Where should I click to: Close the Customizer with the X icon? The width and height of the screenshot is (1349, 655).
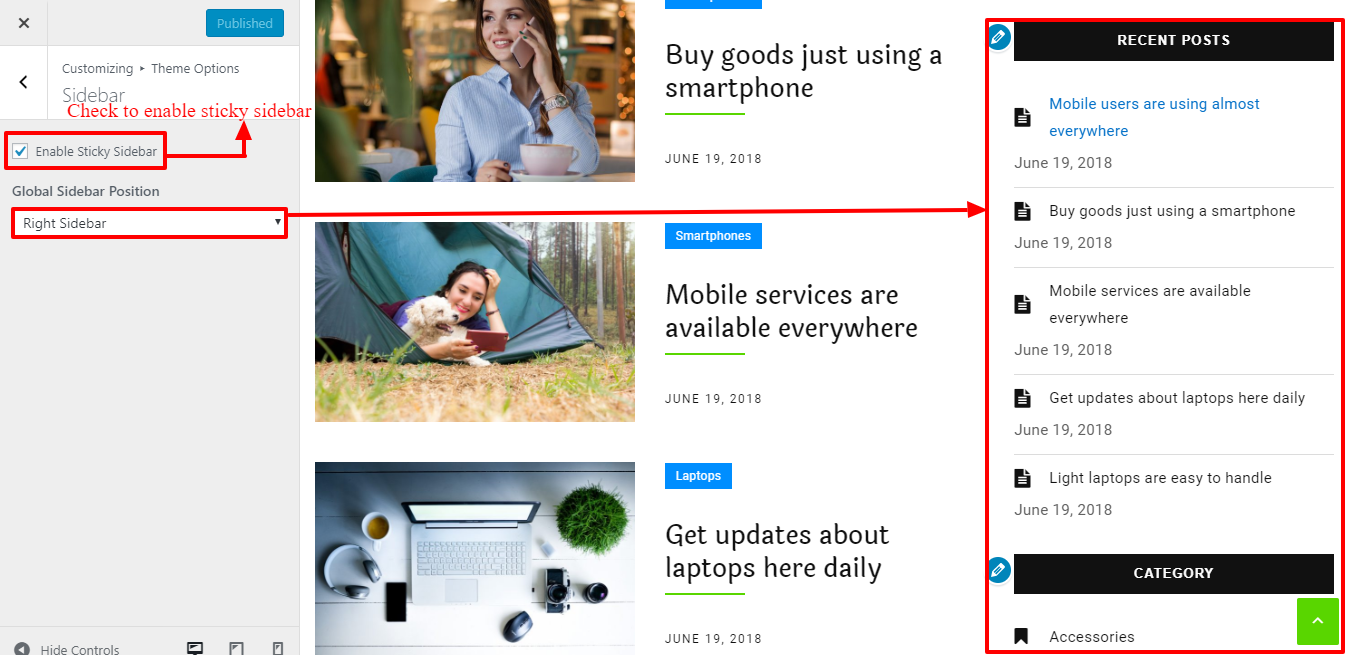24,23
